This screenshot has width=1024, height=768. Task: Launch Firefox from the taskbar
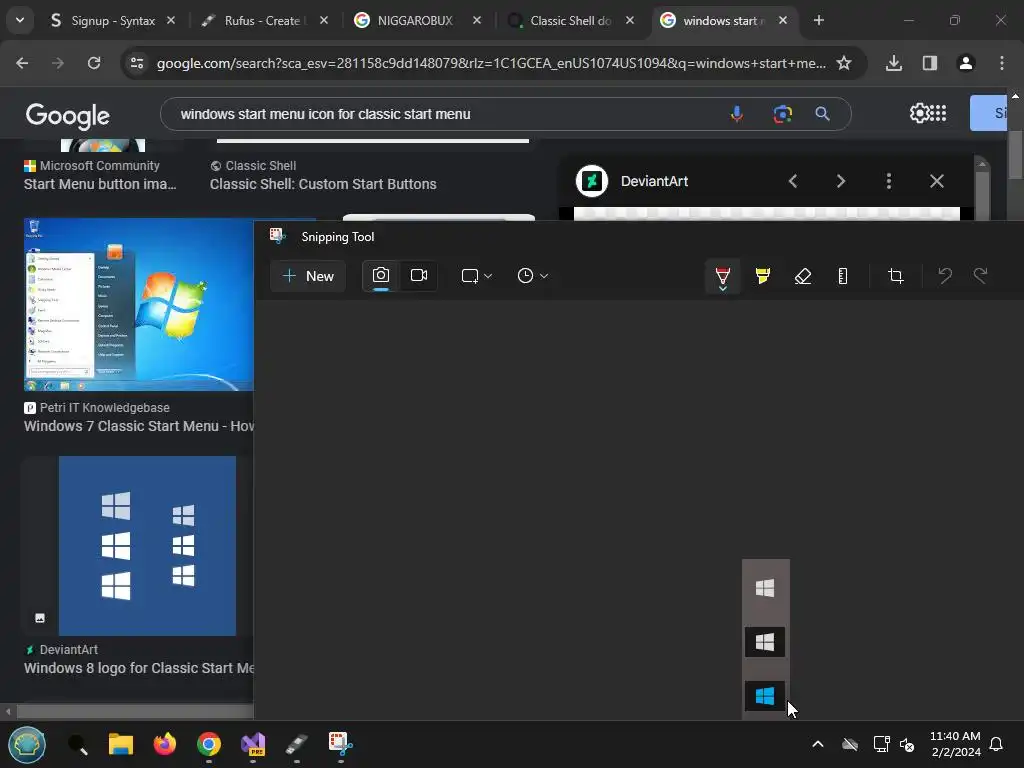click(x=165, y=744)
